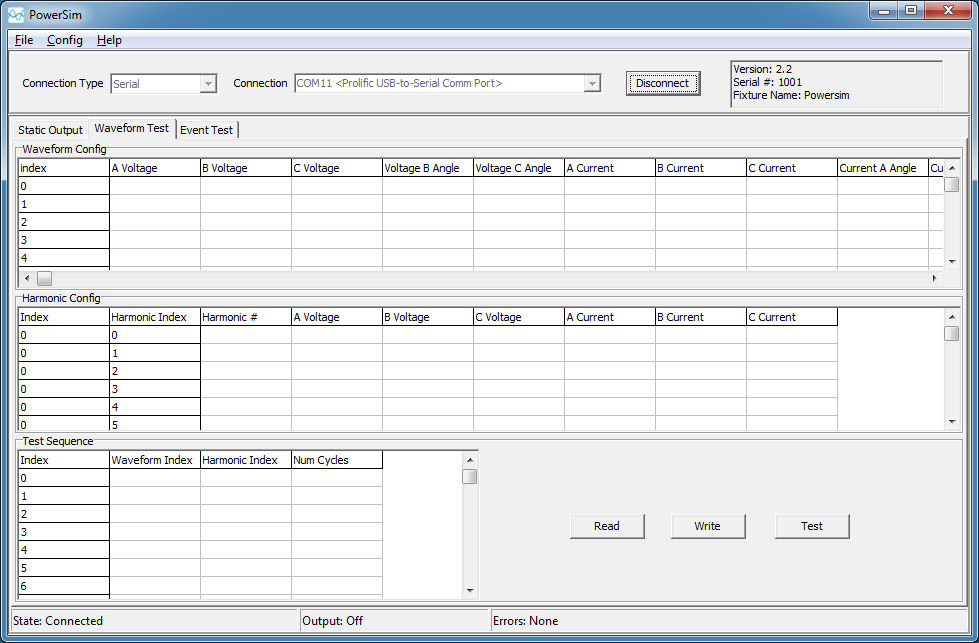Click the Waveform Config horizontal scroll left arrow
Viewport: 979px width, 643px height.
pos(26,278)
